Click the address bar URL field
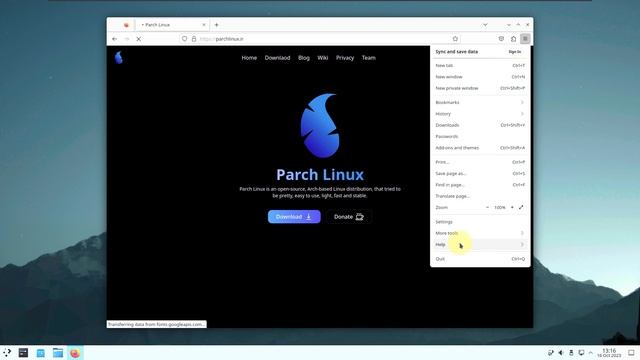This screenshot has width=640, height=360. coord(320,39)
